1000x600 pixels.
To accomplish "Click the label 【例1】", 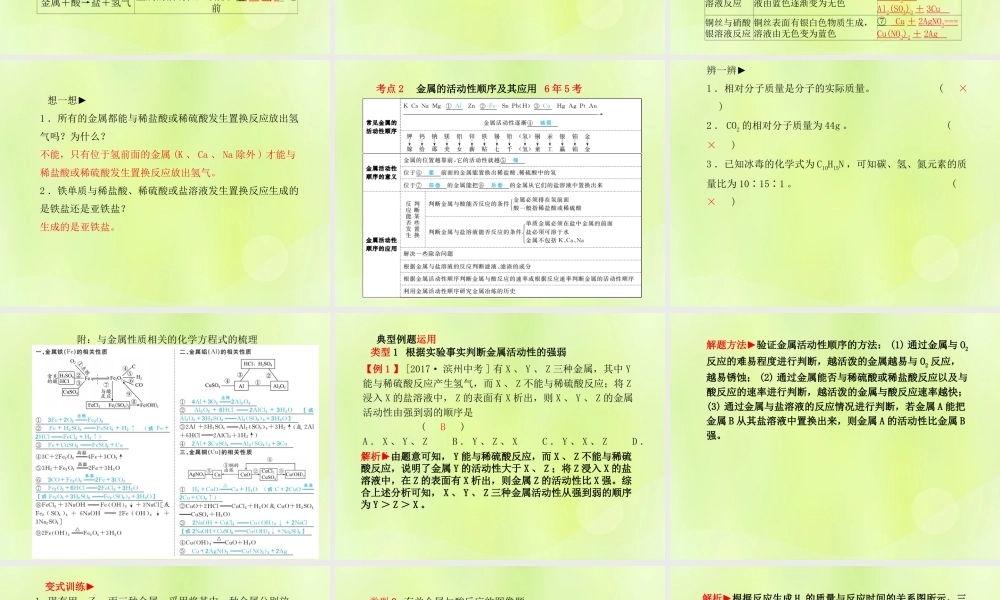I will click(x=382, y=369).
